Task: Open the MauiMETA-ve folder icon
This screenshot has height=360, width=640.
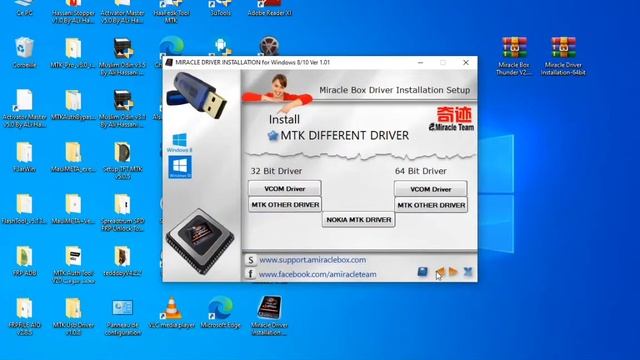Action: 73,209
